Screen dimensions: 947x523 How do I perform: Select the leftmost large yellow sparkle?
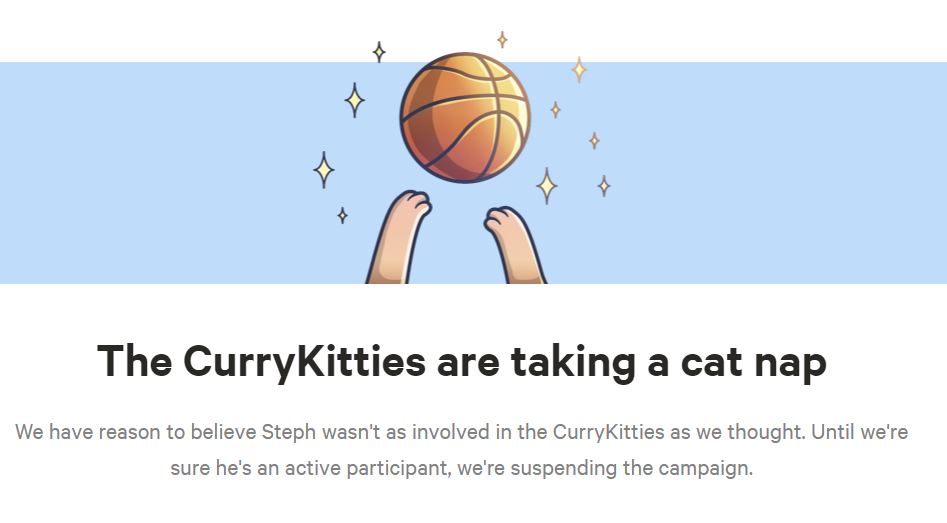pyautogui.click(x=323, y=169)
